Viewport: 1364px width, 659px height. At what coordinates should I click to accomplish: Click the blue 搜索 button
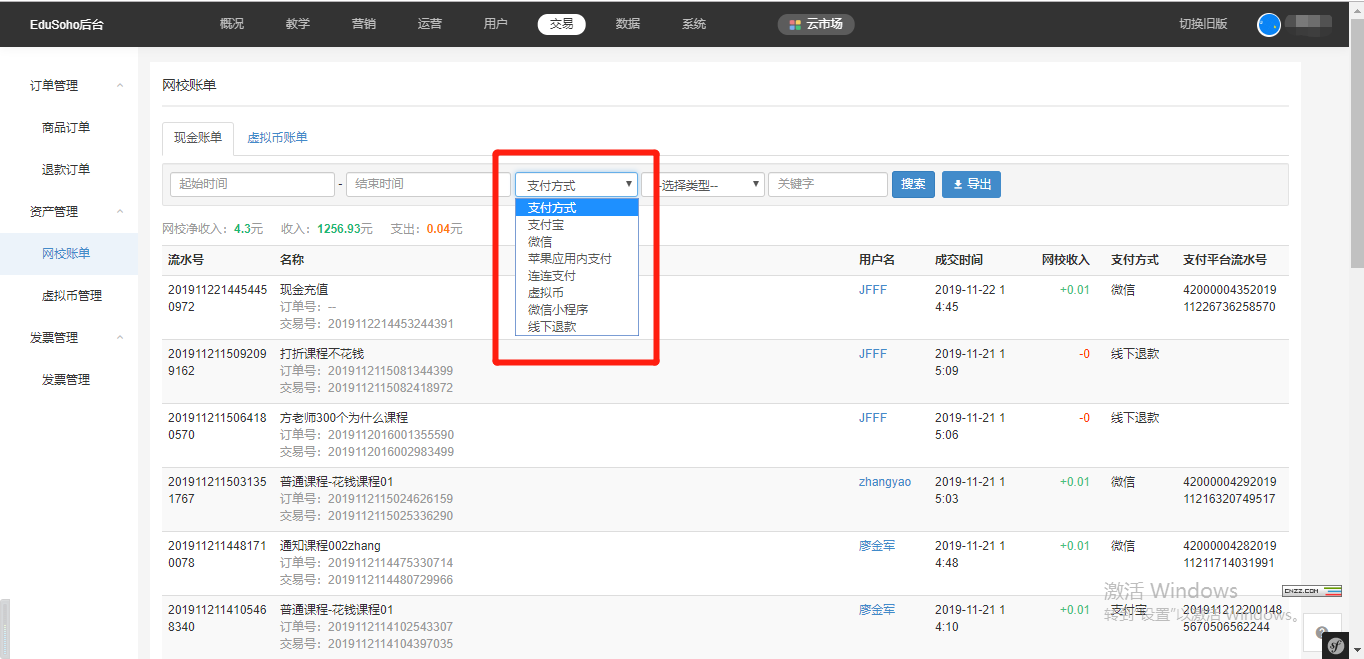(x=912, y=184)
